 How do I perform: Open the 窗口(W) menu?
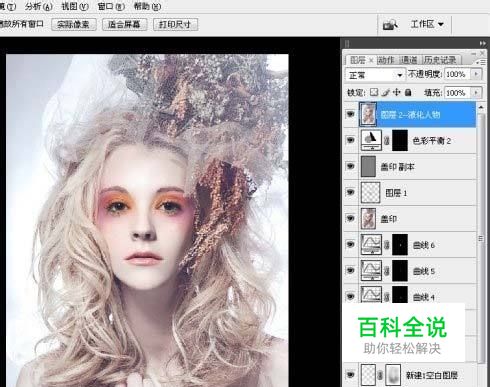tap(111, 6)
